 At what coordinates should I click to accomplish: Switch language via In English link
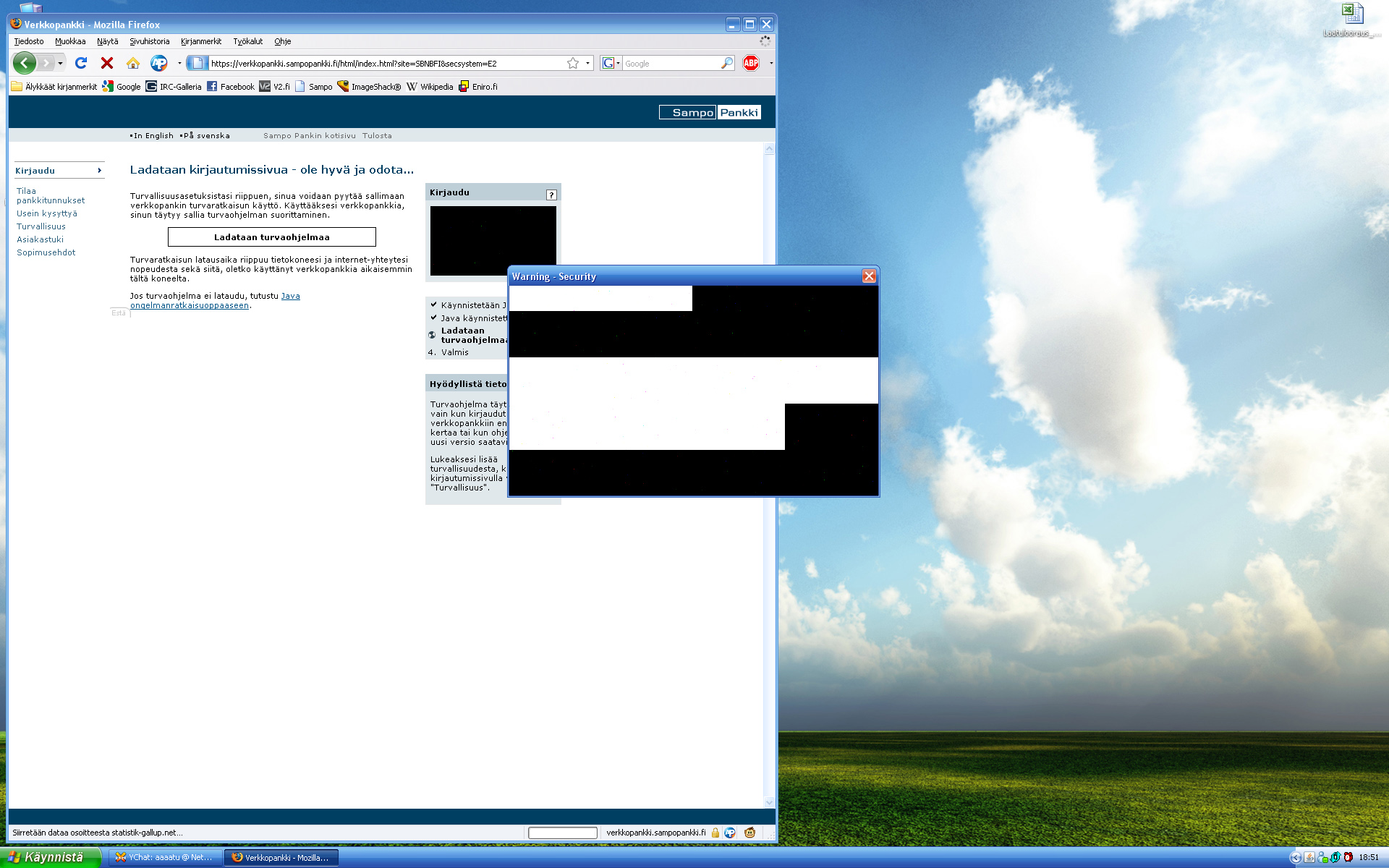153,135
